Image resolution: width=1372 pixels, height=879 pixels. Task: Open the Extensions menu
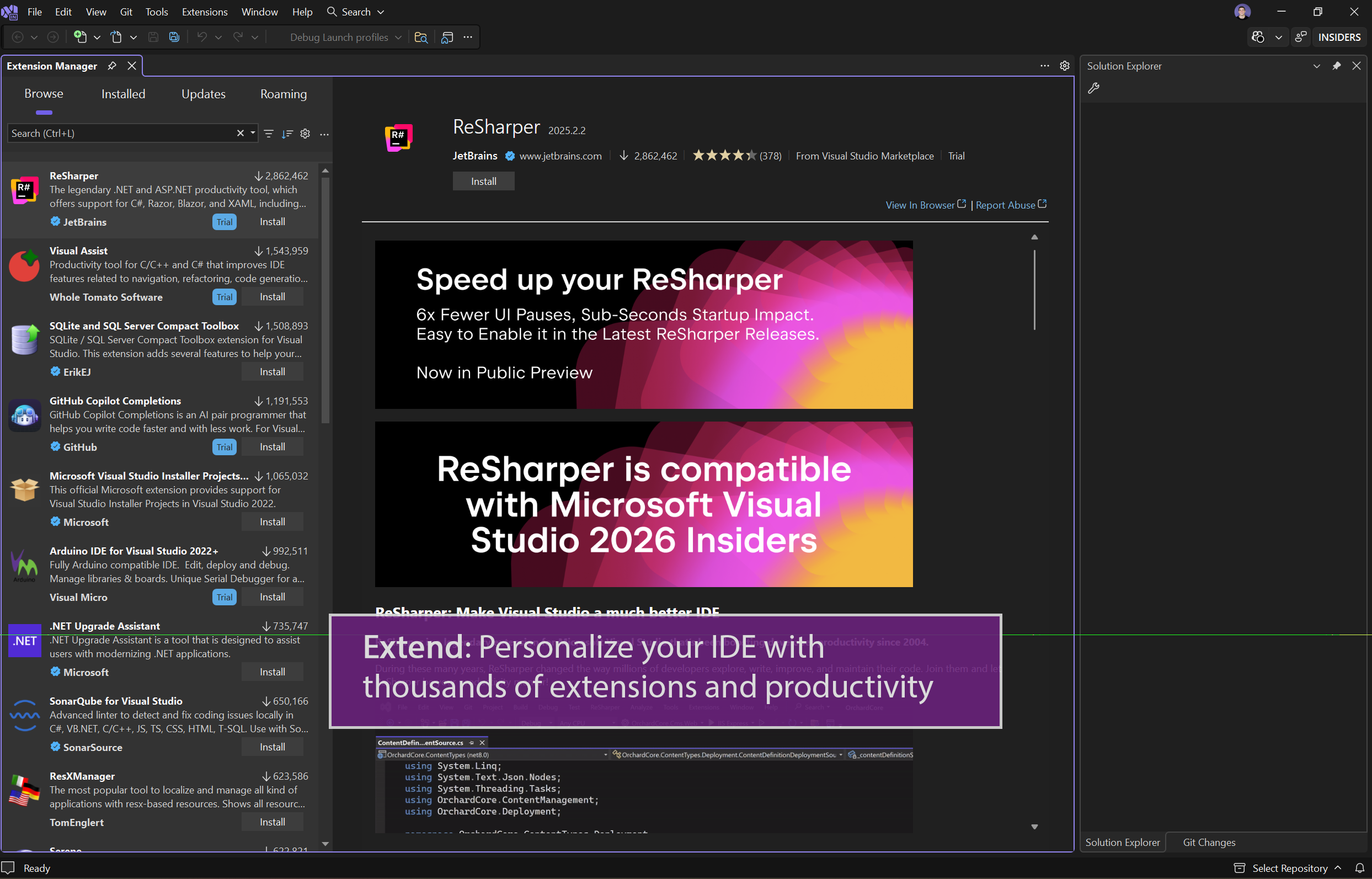point(204,12)
